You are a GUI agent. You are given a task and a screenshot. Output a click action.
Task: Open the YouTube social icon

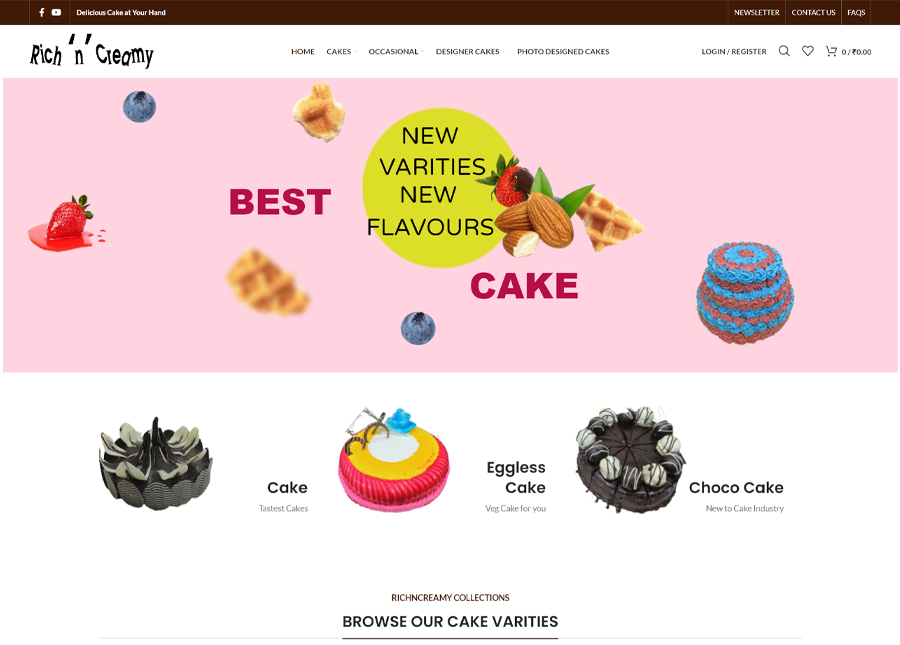pyautogui.click(x=56, y=12)
